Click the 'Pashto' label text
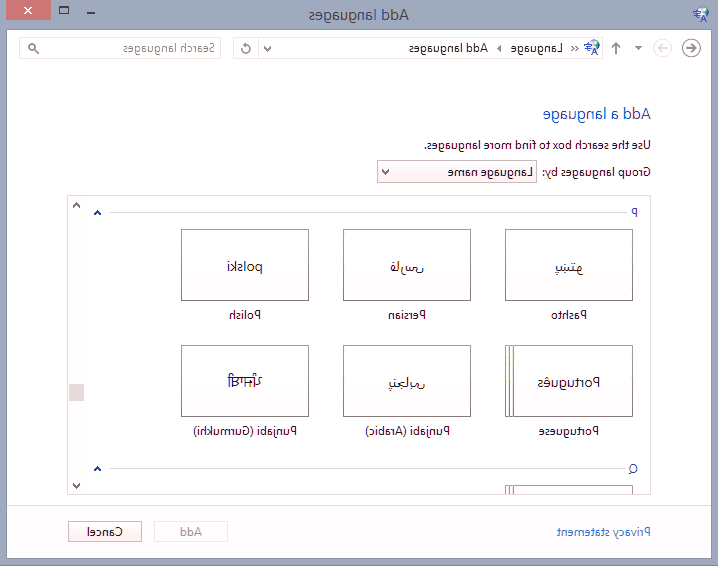The image size is (718, 566). [569, 315]
